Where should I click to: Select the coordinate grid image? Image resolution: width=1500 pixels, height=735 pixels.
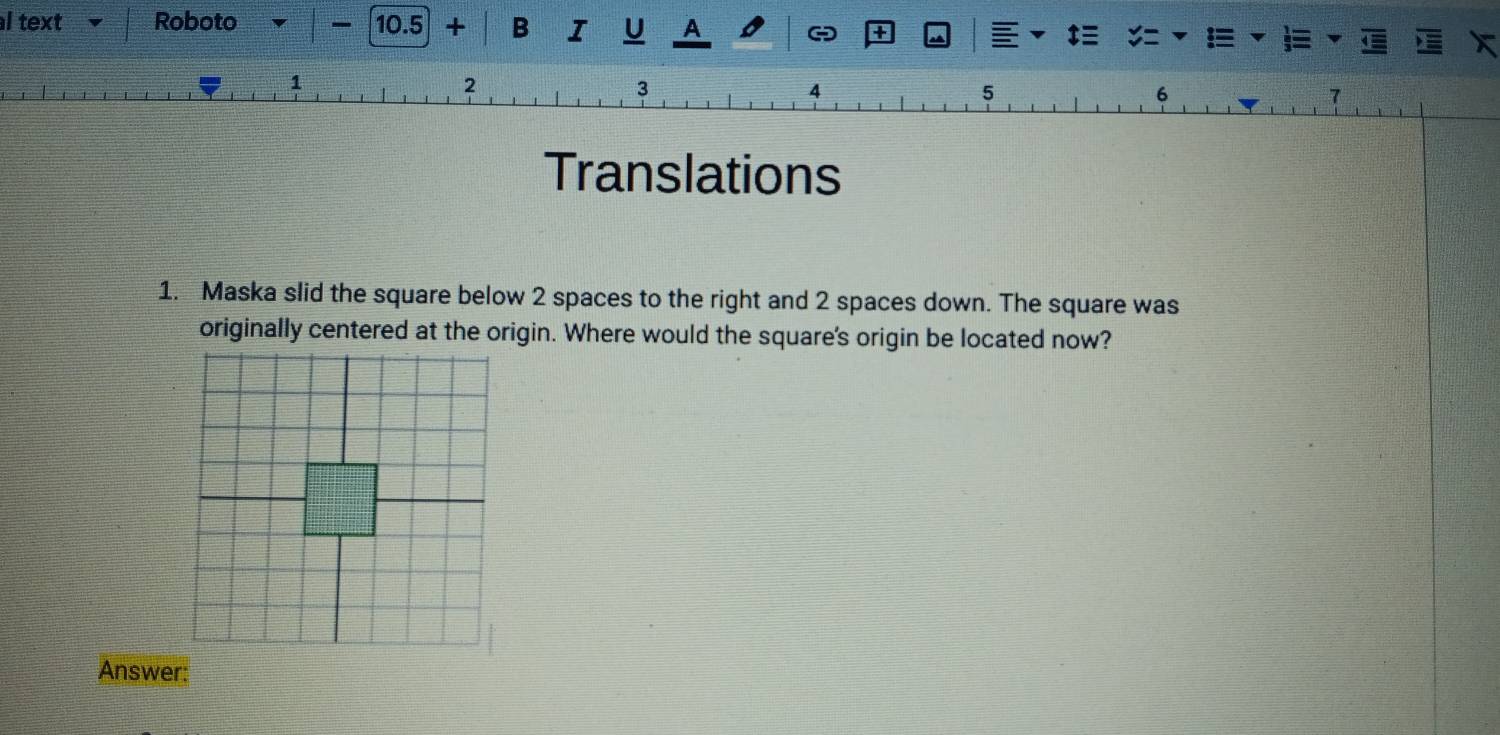point(341,499)
